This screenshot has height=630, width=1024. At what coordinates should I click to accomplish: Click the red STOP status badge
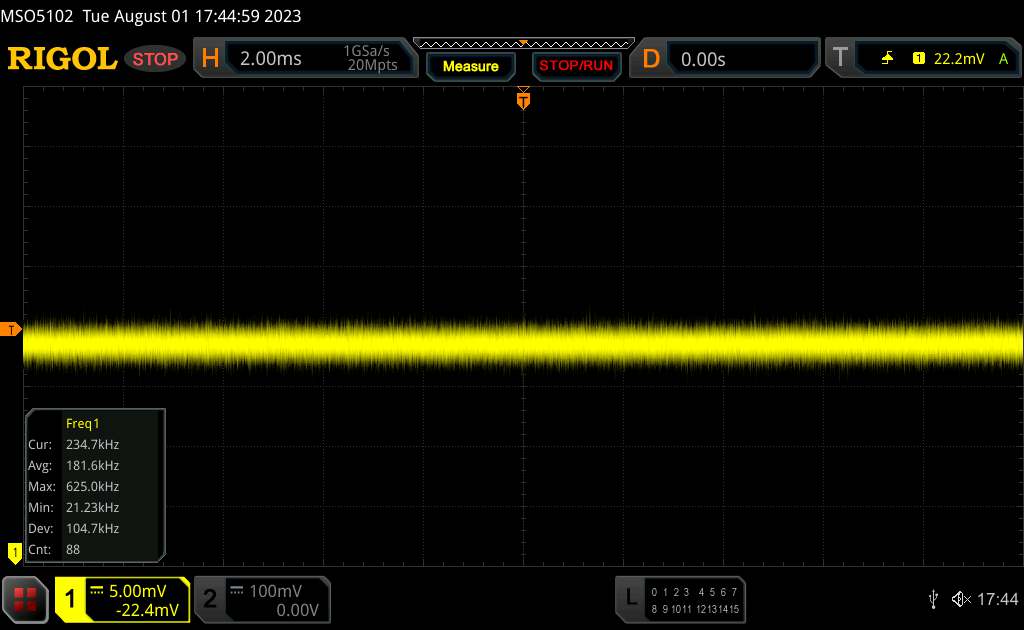pos(155,59)
